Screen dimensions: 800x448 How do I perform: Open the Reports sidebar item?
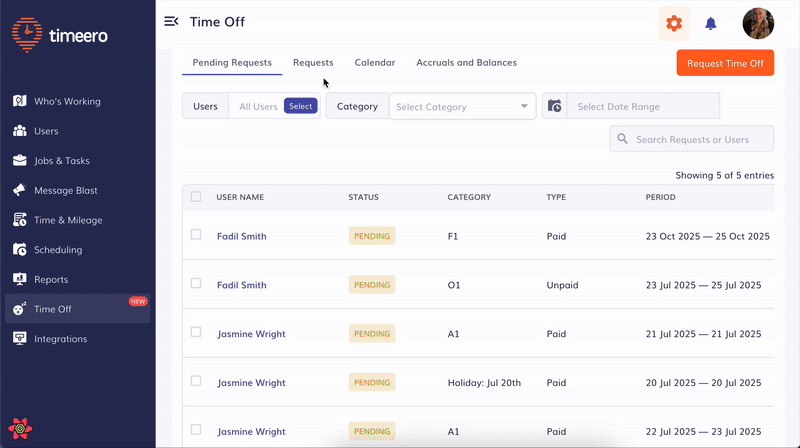pyautogui.click(x=51, y=279)
